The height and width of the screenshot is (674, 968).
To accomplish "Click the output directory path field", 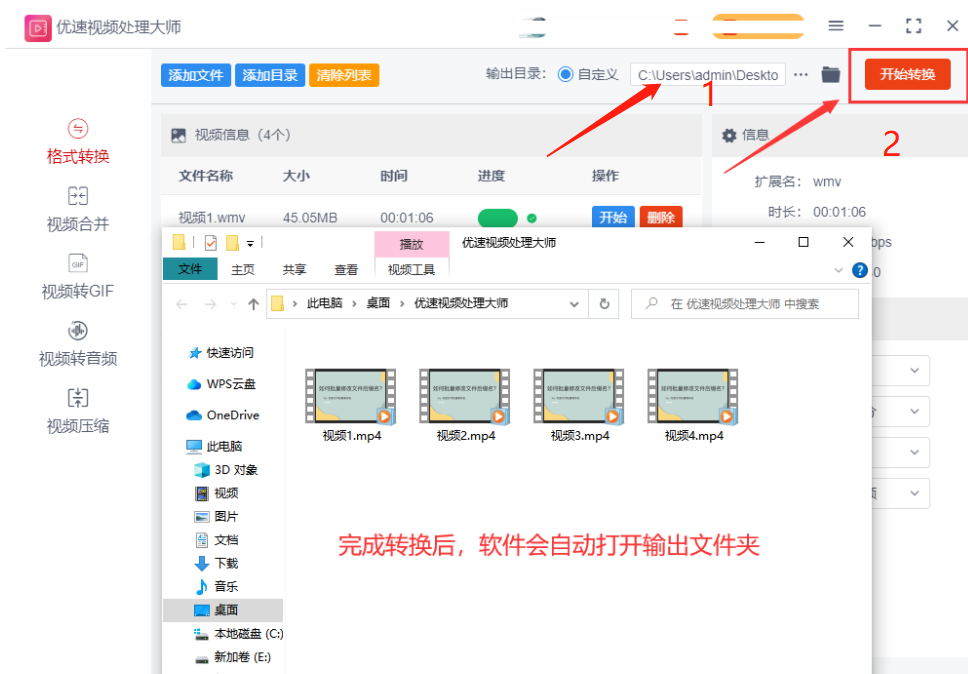I will pyautogui.click(x=708, y=75).
